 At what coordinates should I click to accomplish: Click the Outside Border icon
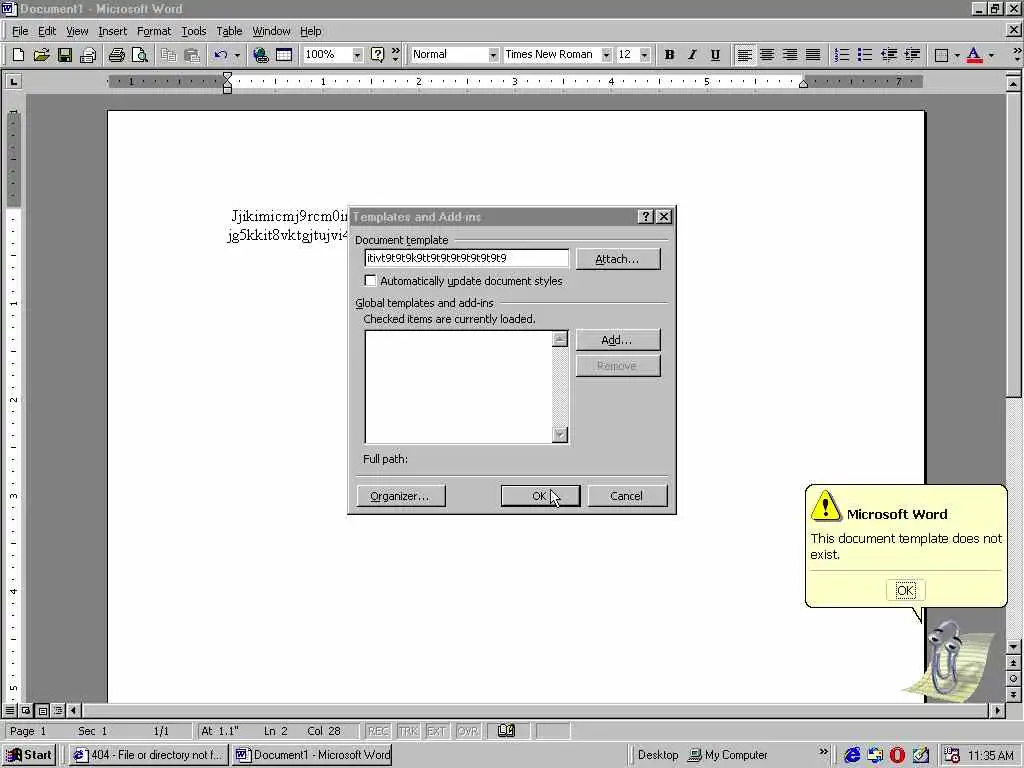(942, 55)
